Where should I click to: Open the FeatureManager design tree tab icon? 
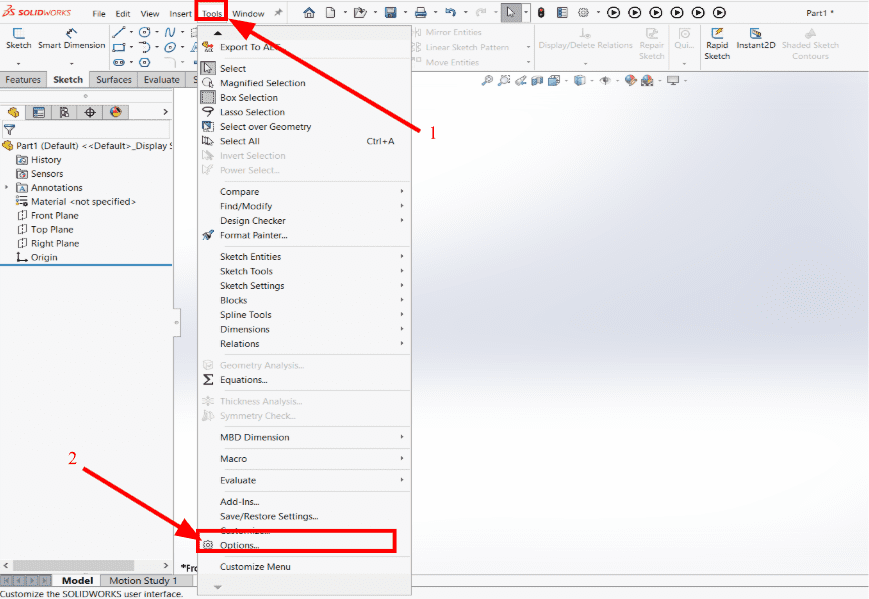coord(13,112)
